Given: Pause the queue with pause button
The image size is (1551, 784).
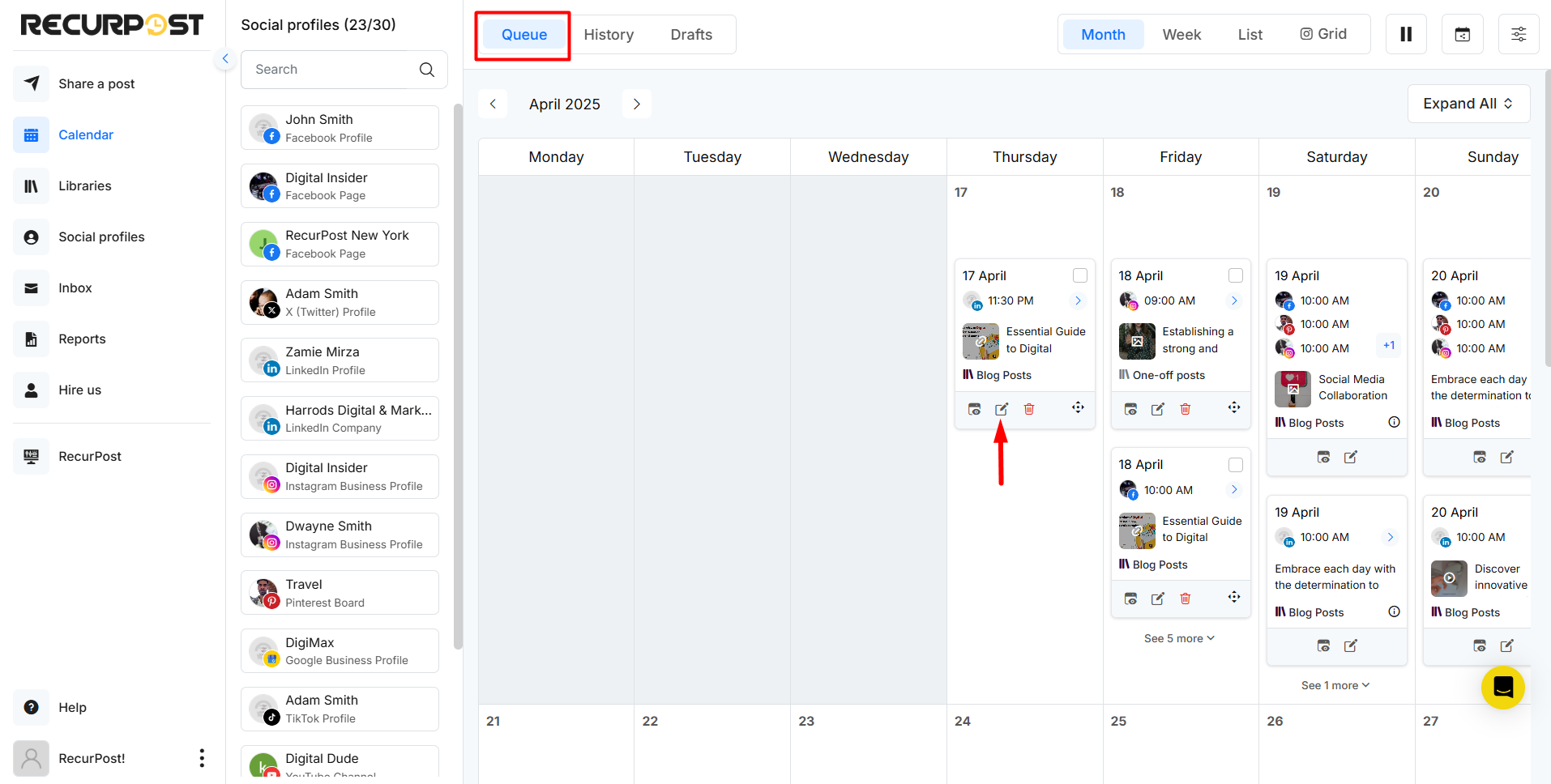Looking at the screenshot, I should coord(1406,34).
